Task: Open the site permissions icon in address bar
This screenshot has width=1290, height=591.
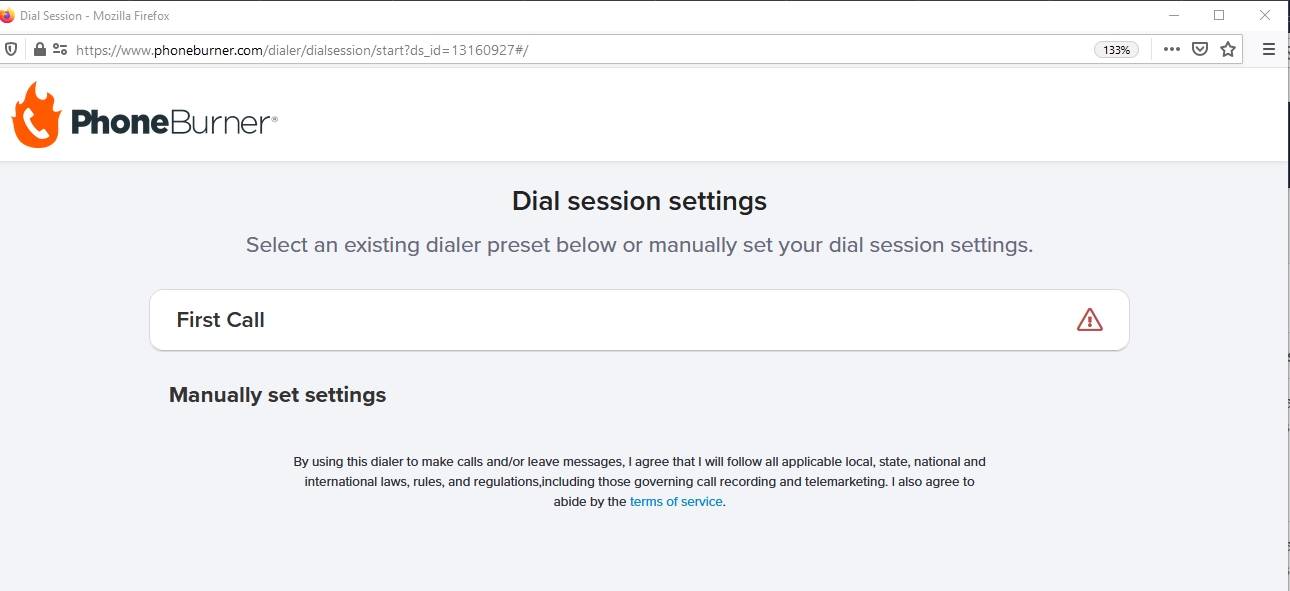Action: pos(60,49)
